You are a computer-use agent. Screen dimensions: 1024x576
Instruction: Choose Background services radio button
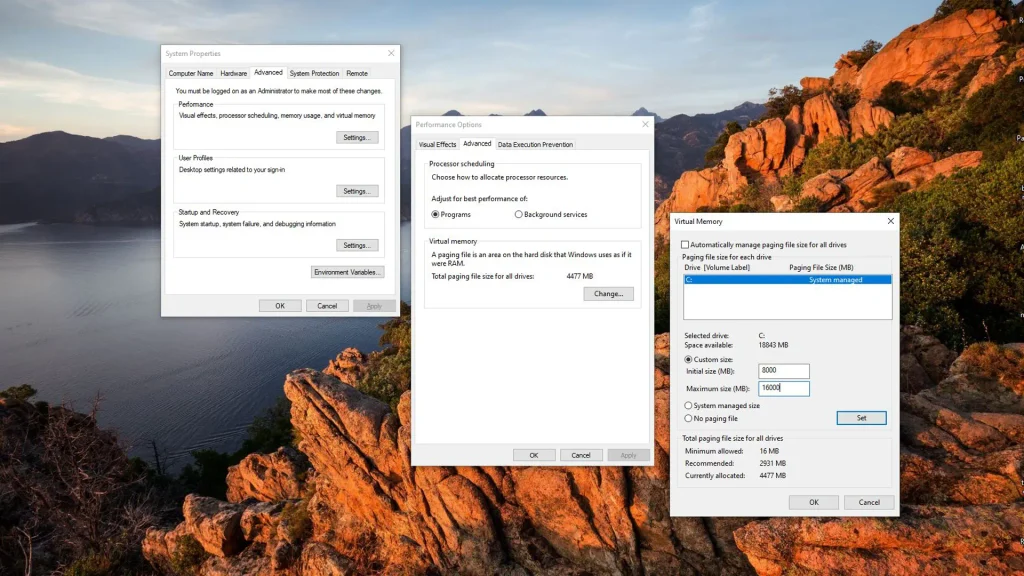pyautogui.click(x=519, y=214)
